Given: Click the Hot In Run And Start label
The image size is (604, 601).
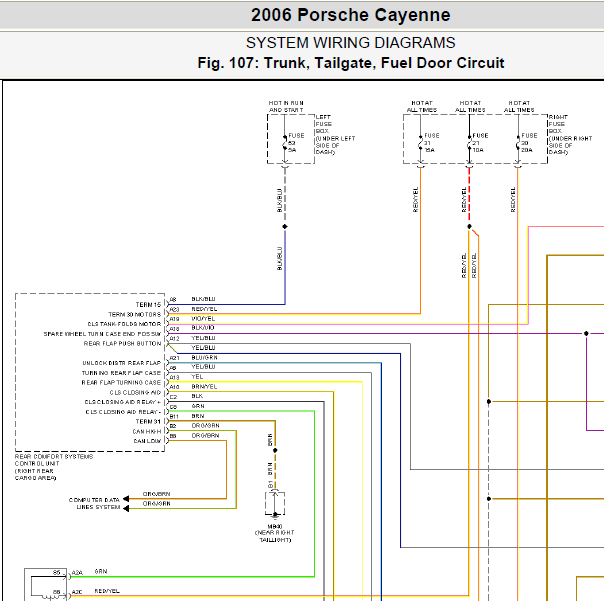Looking at the screenshot, I should point(286,106).
